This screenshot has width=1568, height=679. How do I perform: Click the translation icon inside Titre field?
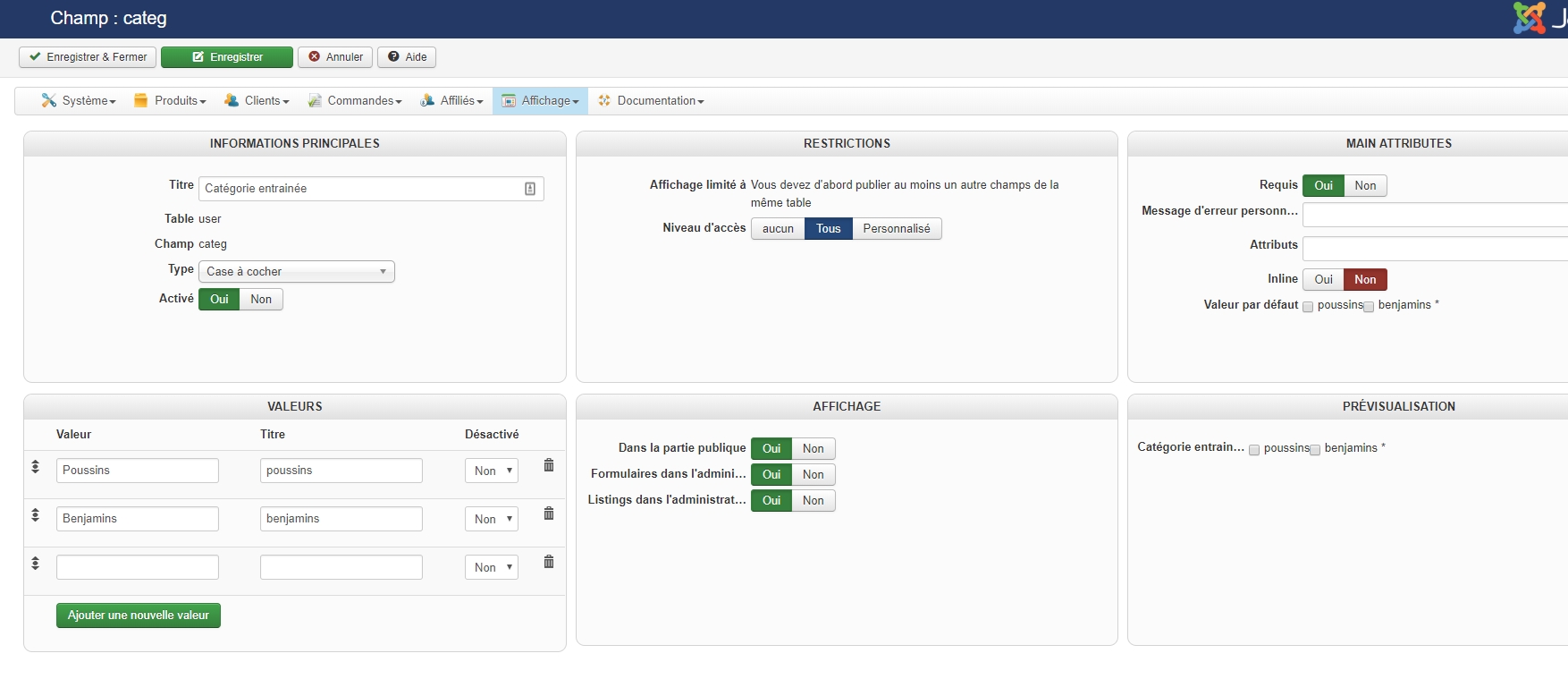[530, 189]
